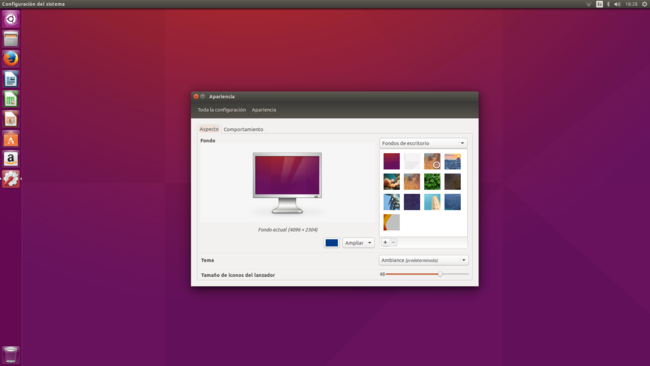The height and width of the screenshot is (366, 650).
Task: Select the wallpaper thumbnail with clock badge
Action: pos(432,161)
